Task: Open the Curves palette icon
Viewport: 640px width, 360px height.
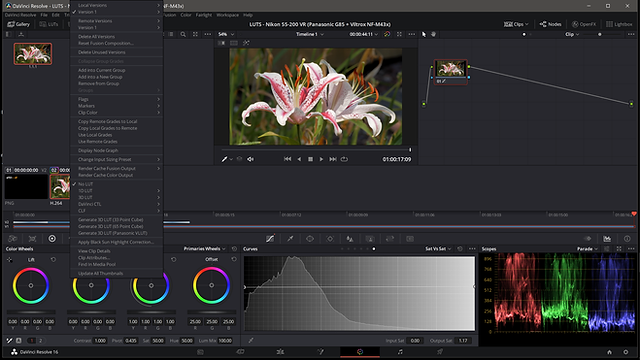Action: (x=270, y=239)
